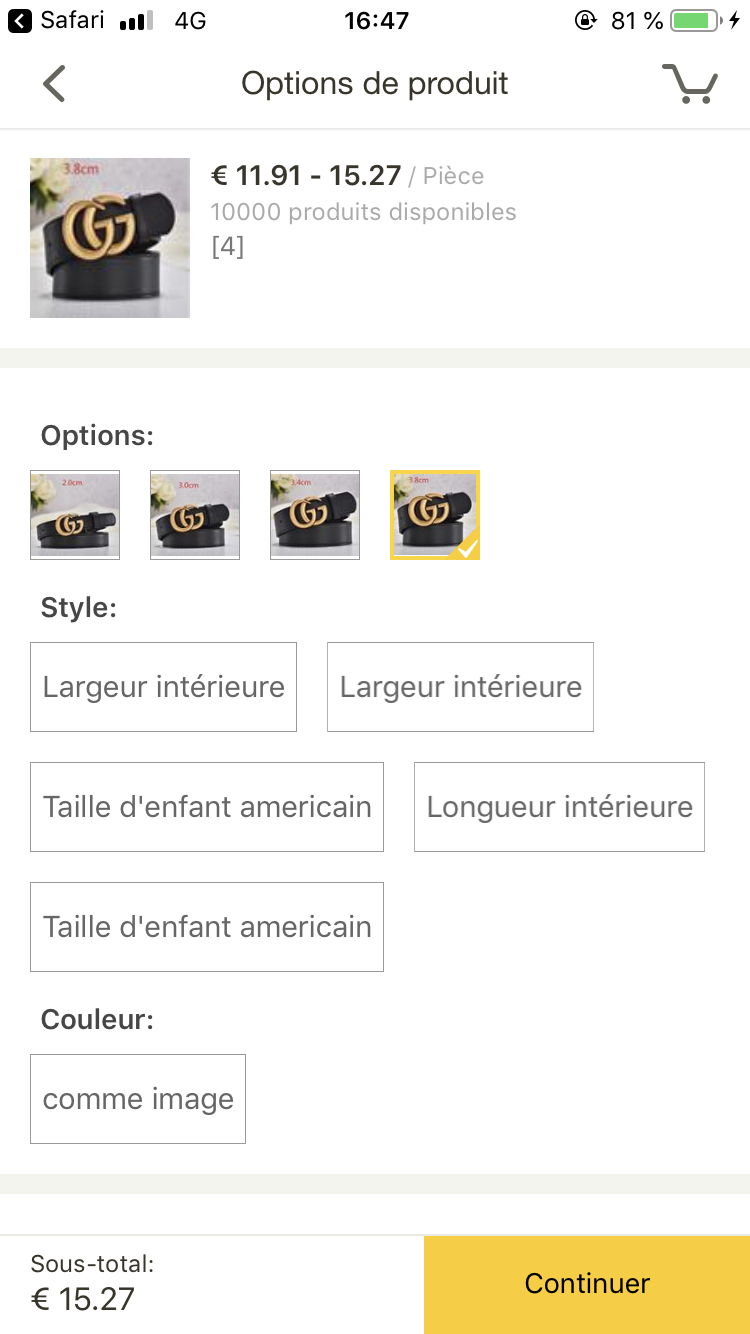Return to Safari via status bar arrow
Screen dimensions: 750x1334
19,20
